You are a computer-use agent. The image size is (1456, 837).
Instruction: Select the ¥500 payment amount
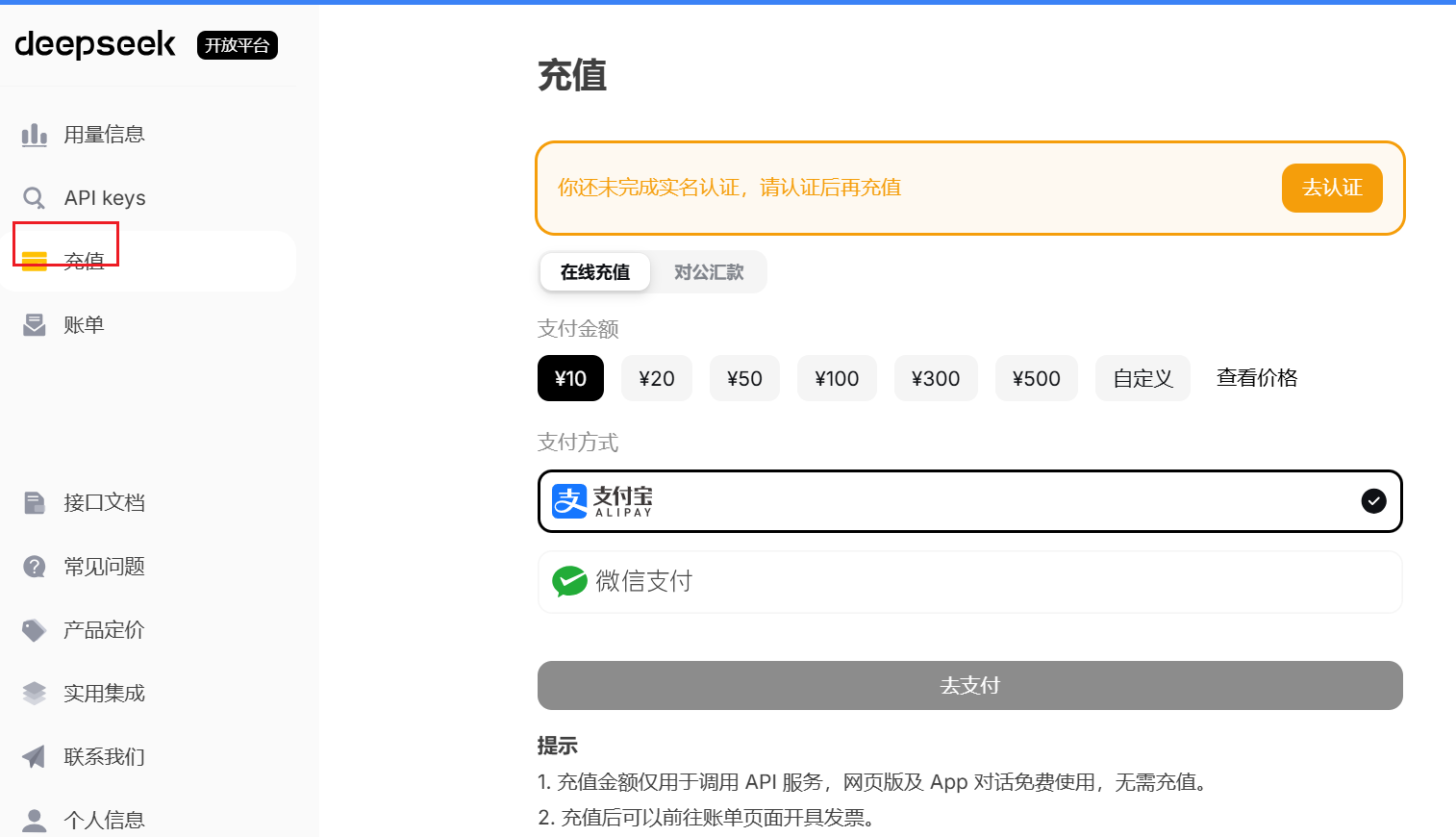click(1037, 378)
